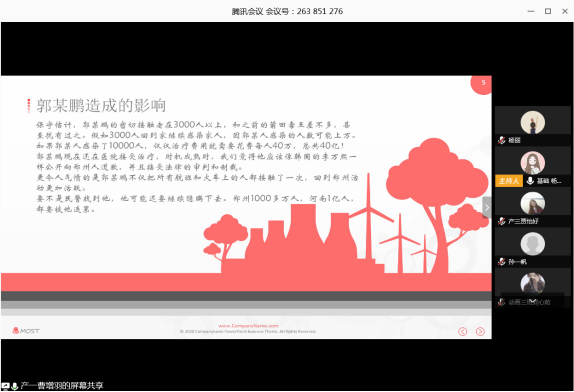This screenshot has height=392, width=574.
Task: Select the orange 主持人 host badge
Action: pos(509,181)
